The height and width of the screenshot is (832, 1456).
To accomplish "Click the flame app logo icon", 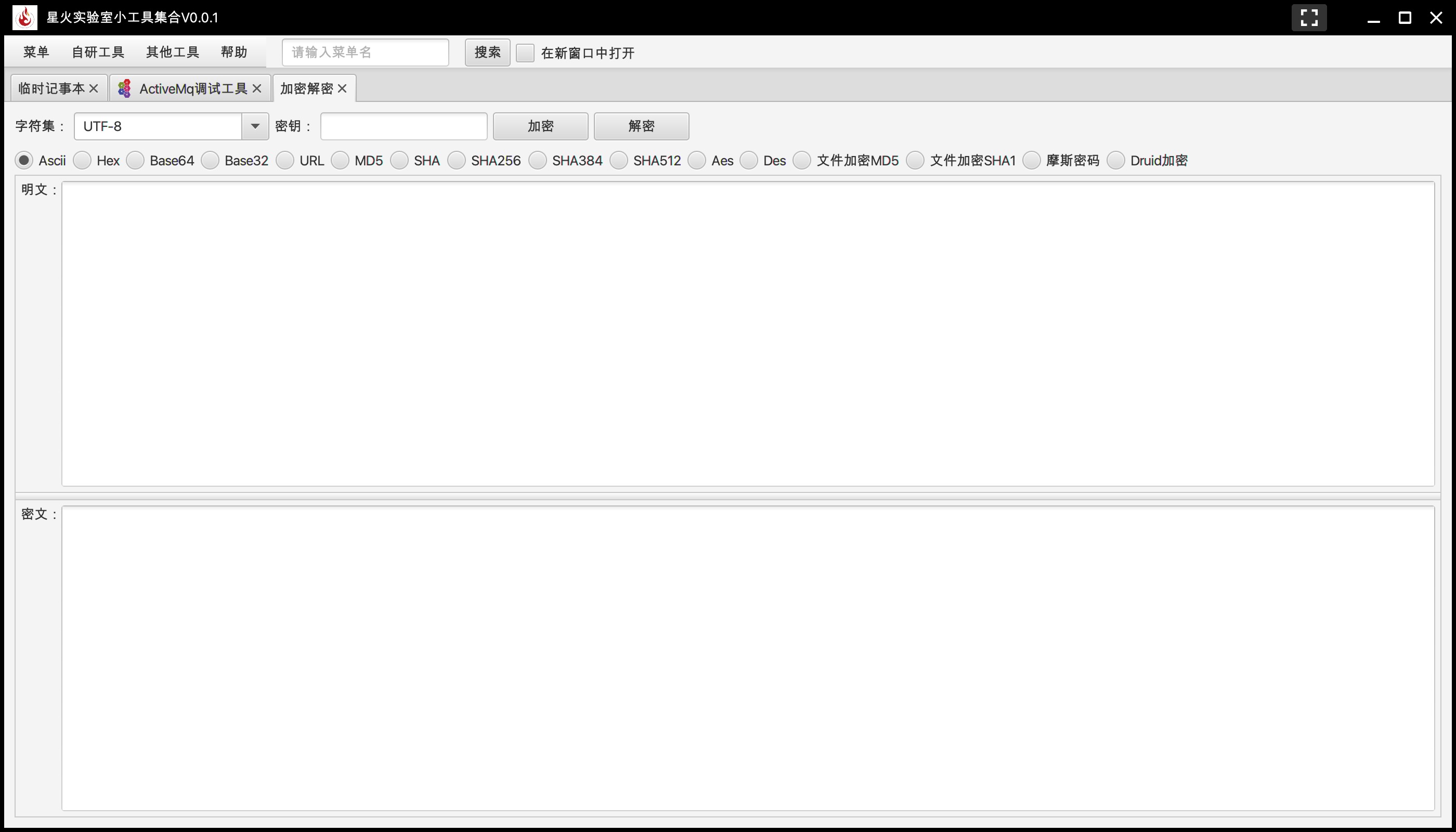I will click(x=24, y=17).
